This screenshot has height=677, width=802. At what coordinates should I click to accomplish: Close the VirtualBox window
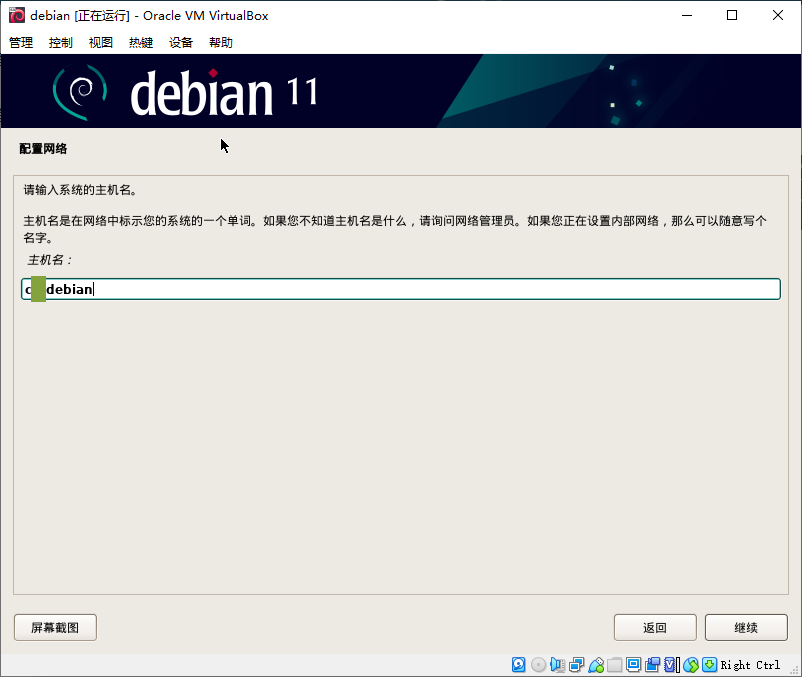pyautogui.click(x=777, y=15)
